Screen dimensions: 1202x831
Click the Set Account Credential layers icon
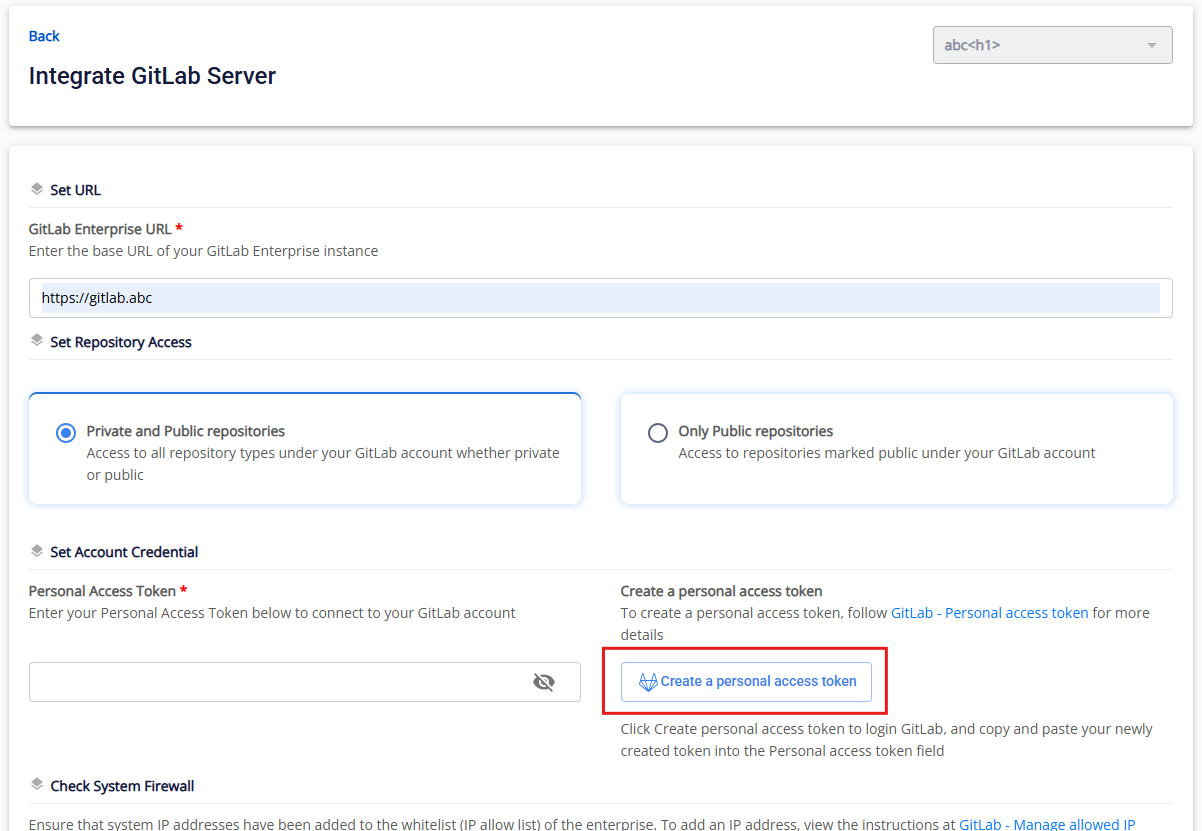37,551
